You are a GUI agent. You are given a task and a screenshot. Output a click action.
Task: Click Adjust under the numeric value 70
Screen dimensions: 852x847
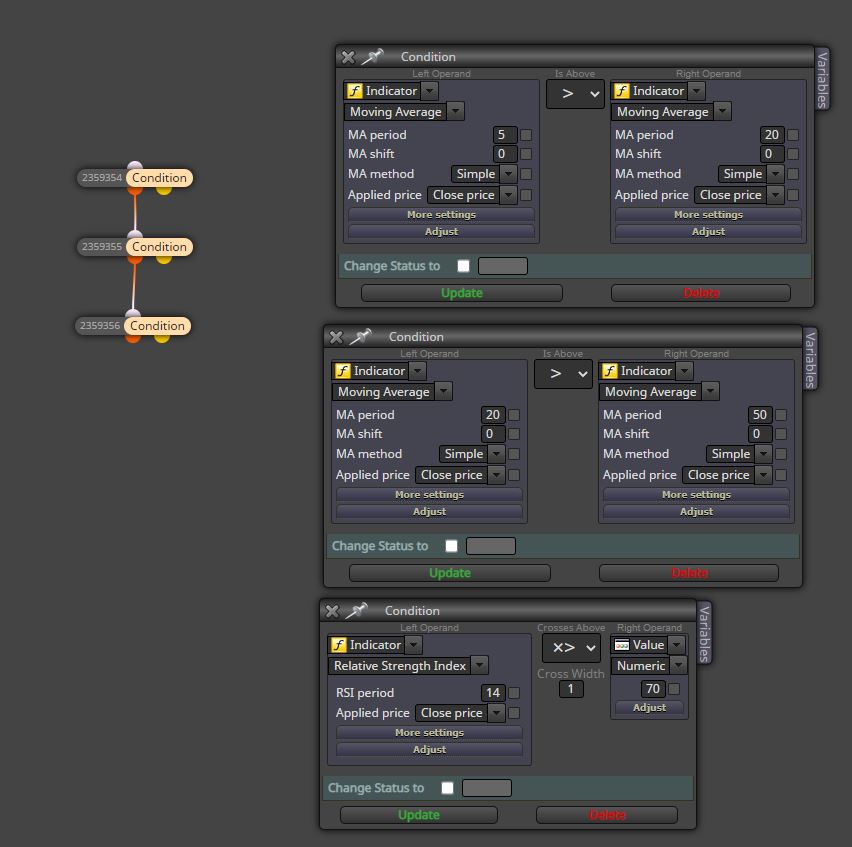649,707
